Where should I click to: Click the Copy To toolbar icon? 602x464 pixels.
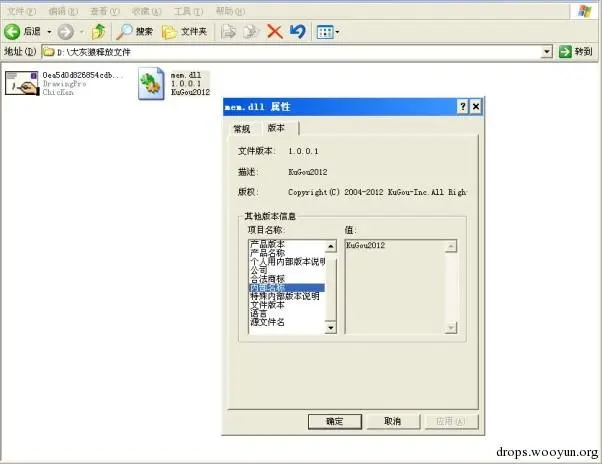pyautogui.click(x=251, y=32)
